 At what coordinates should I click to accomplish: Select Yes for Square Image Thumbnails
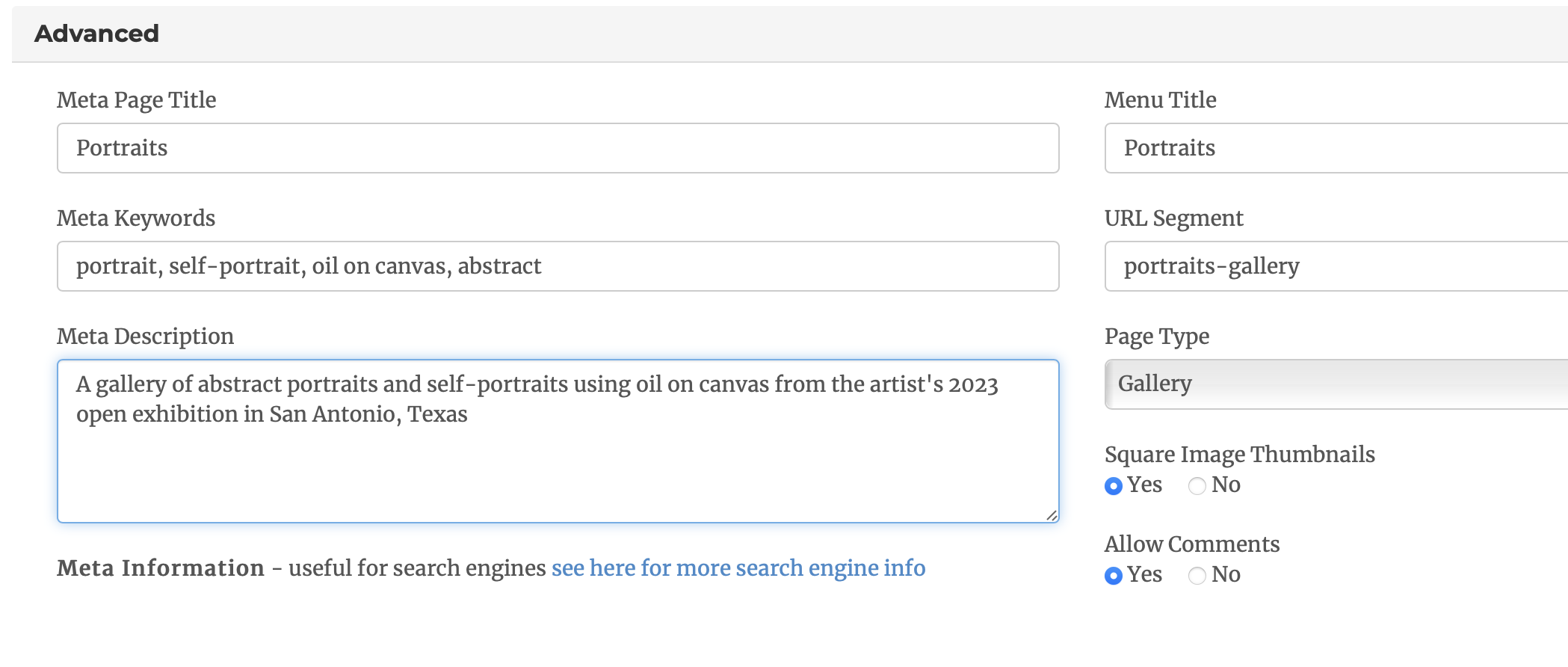pyautogui.click(x=1114, y=486)
